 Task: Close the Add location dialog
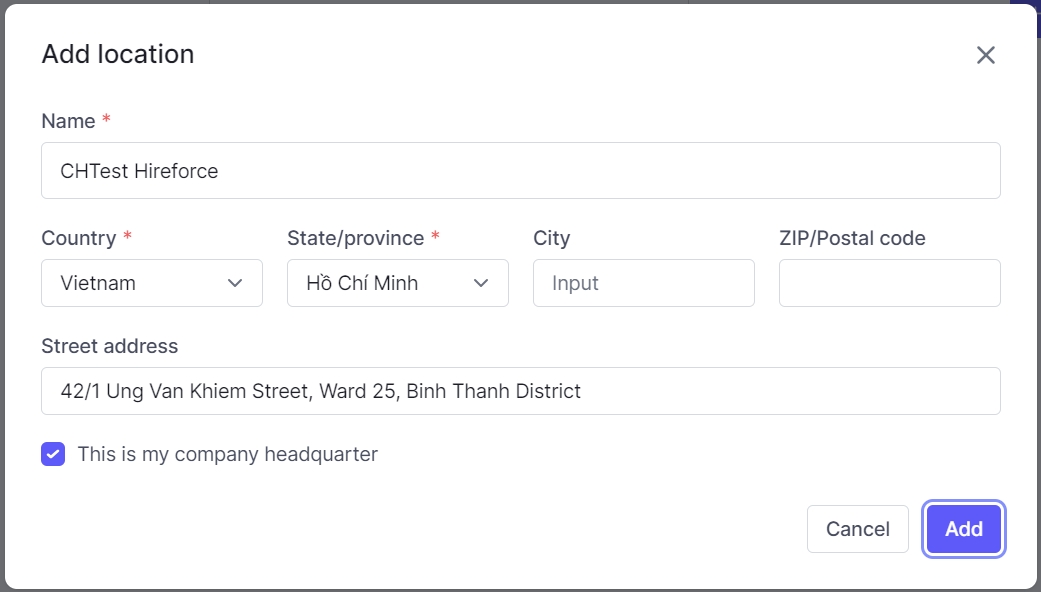click(985, 55)
